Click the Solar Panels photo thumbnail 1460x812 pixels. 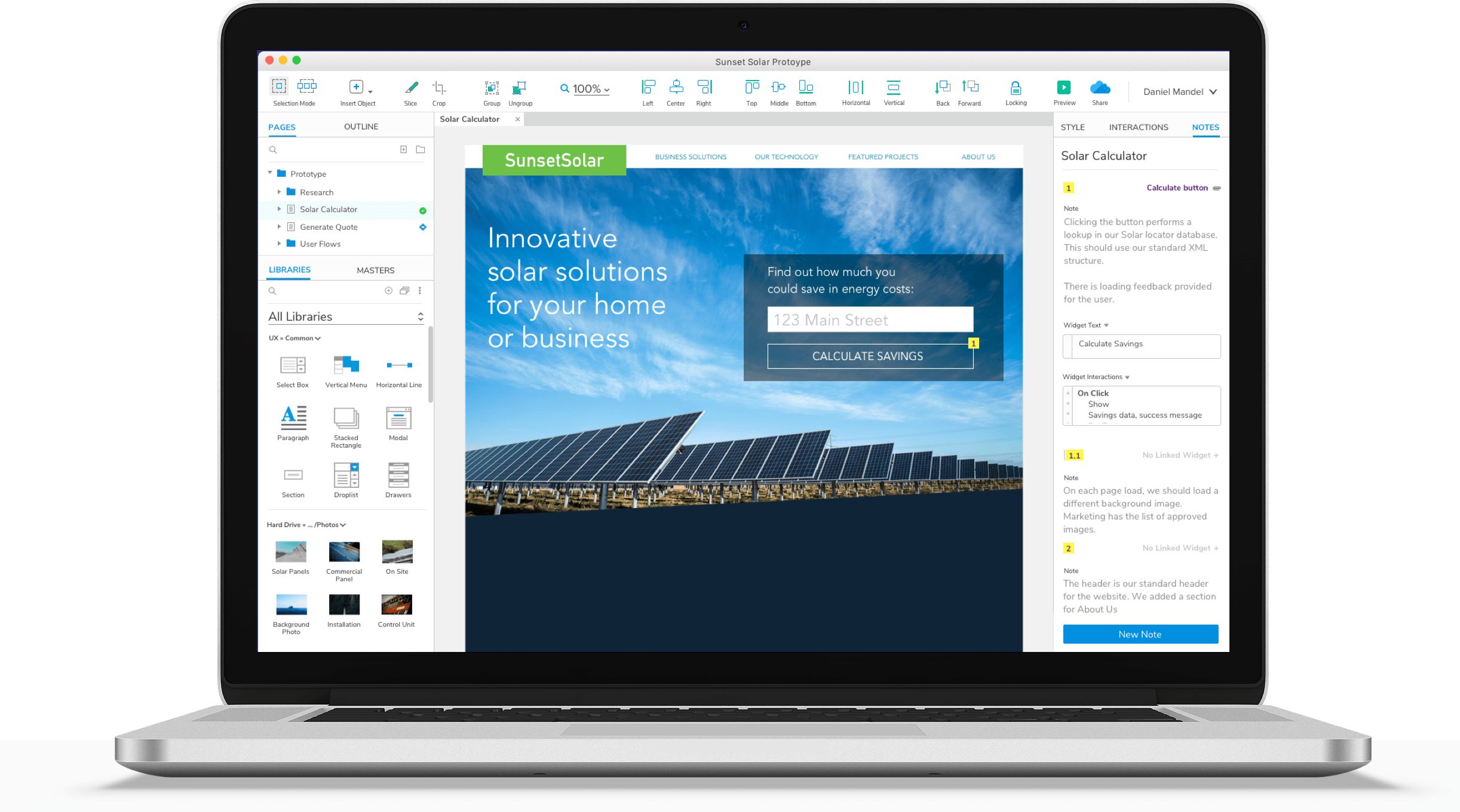(291, 552)
